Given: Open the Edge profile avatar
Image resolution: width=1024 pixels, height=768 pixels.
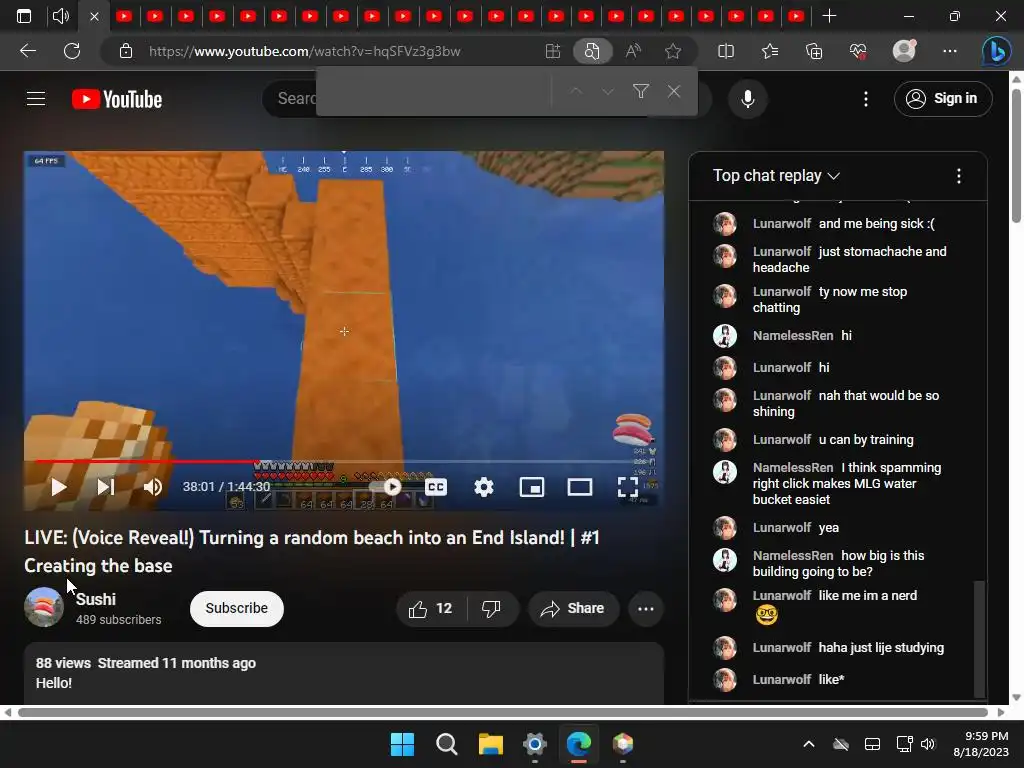Looking at the screenshot, I should point(904,50).
